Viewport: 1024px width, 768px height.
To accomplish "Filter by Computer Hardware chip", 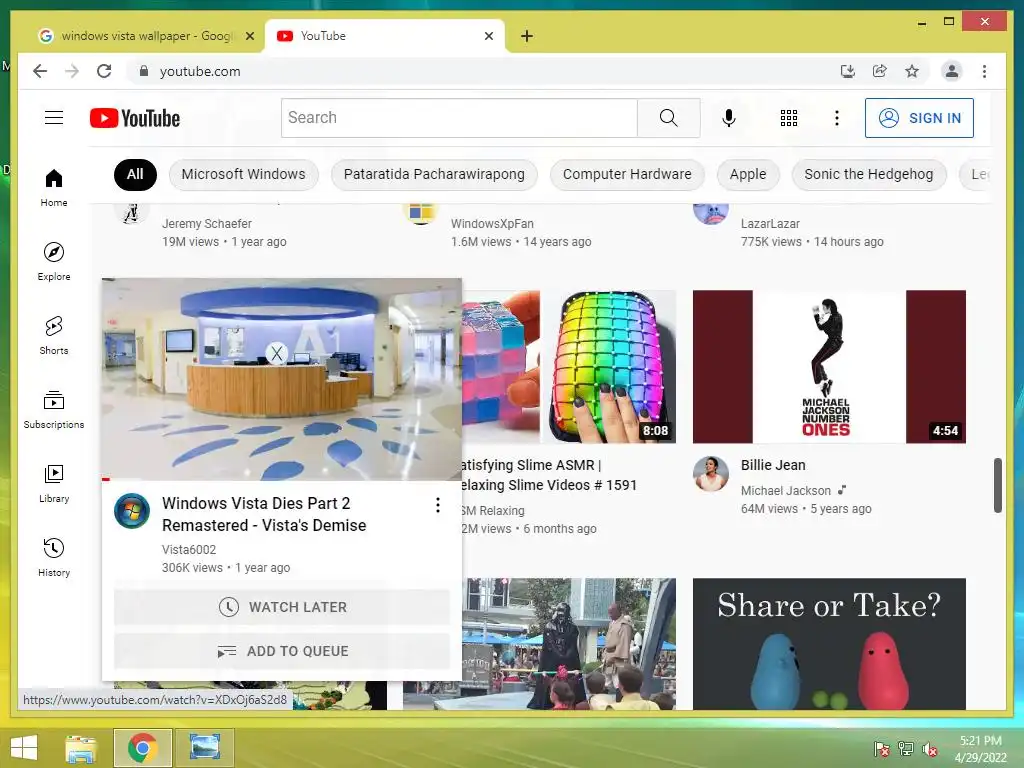I will pos(627,174).
